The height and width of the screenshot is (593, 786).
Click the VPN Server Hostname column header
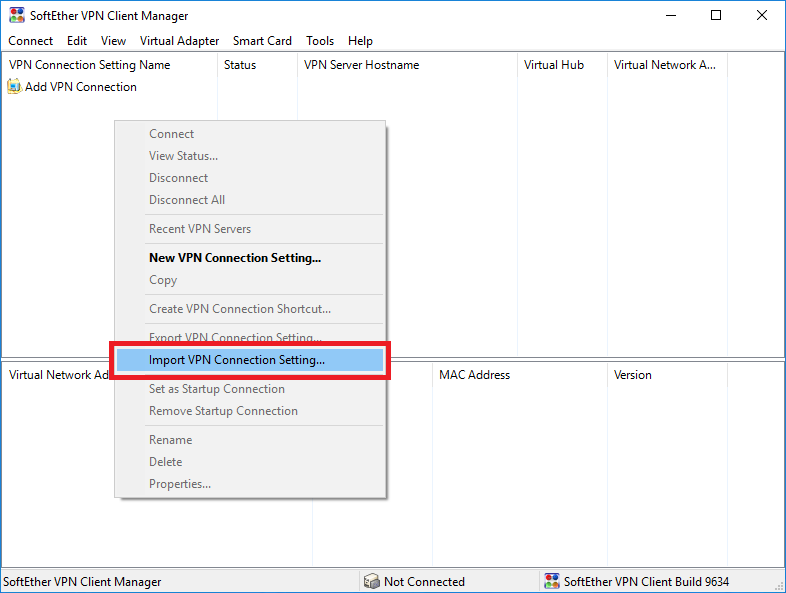pyautogui.click(x=408, y=65)
